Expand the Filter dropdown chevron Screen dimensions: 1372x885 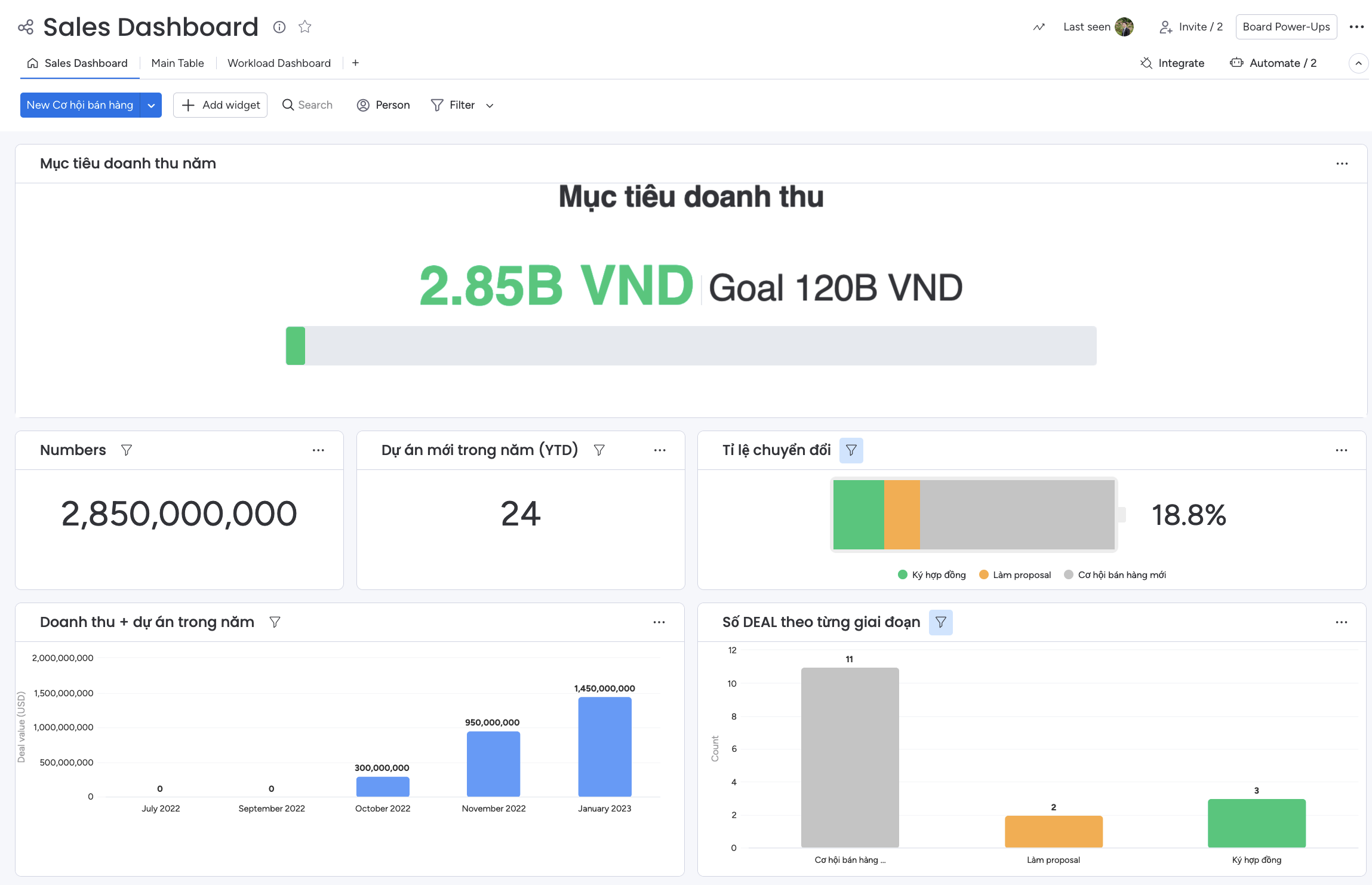(490, 106)
